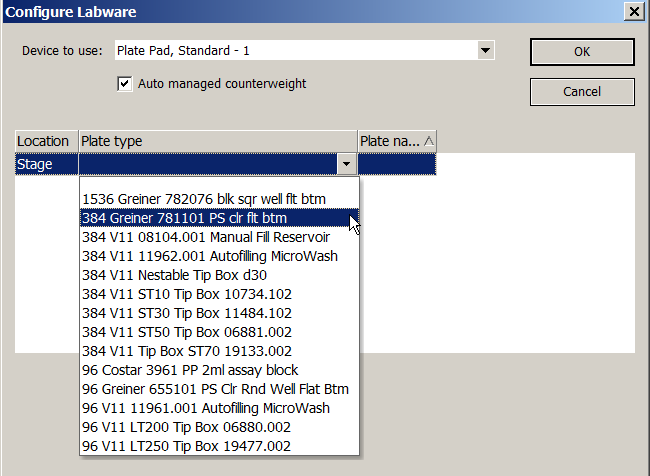This screenshot has height=476, width=650.
Task: Select 384 V11 Nestable Tip Box d30
Action: pos(175,275)
